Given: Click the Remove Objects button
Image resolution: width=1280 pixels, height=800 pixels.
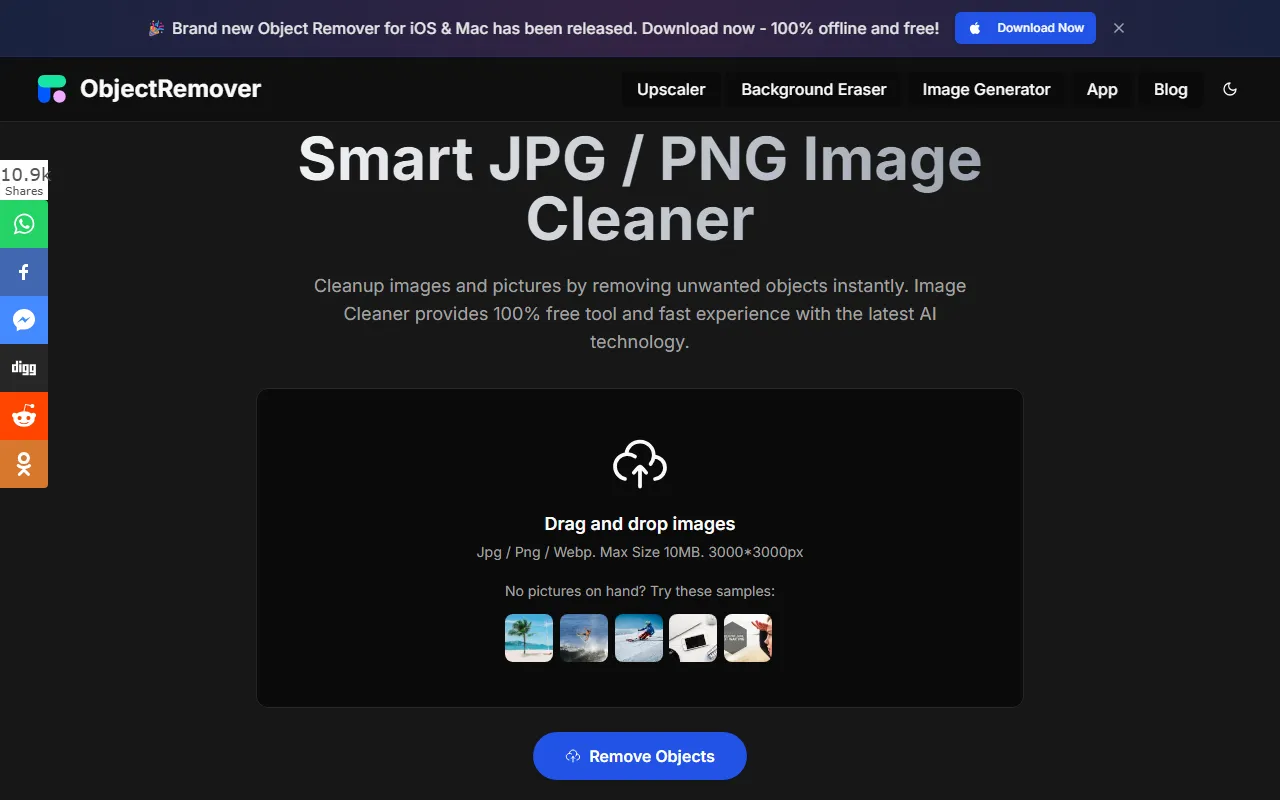Looking at the screenshot, I should click(x=640, y=756).
